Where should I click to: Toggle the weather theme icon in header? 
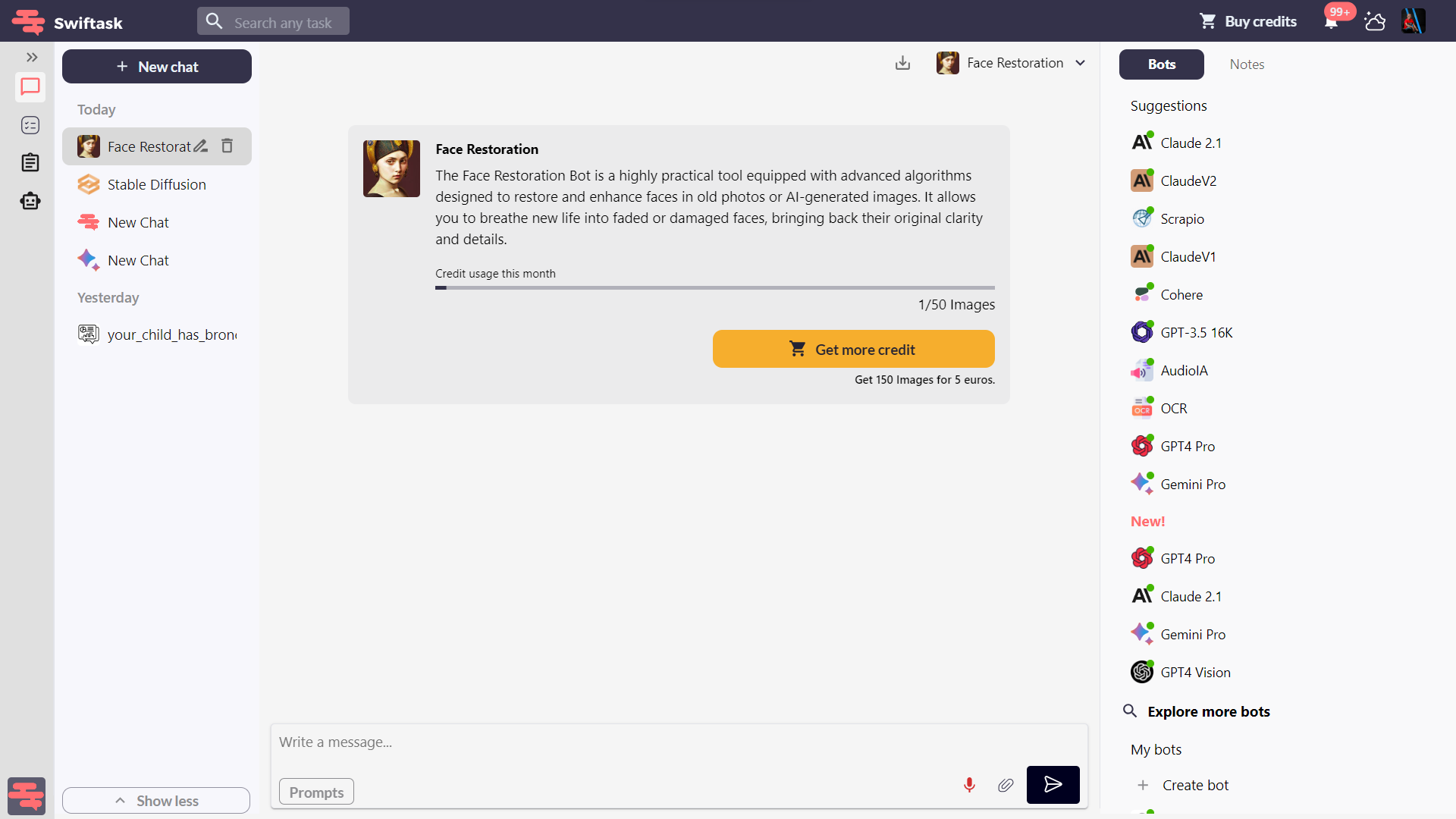(x=1375, y=21)
